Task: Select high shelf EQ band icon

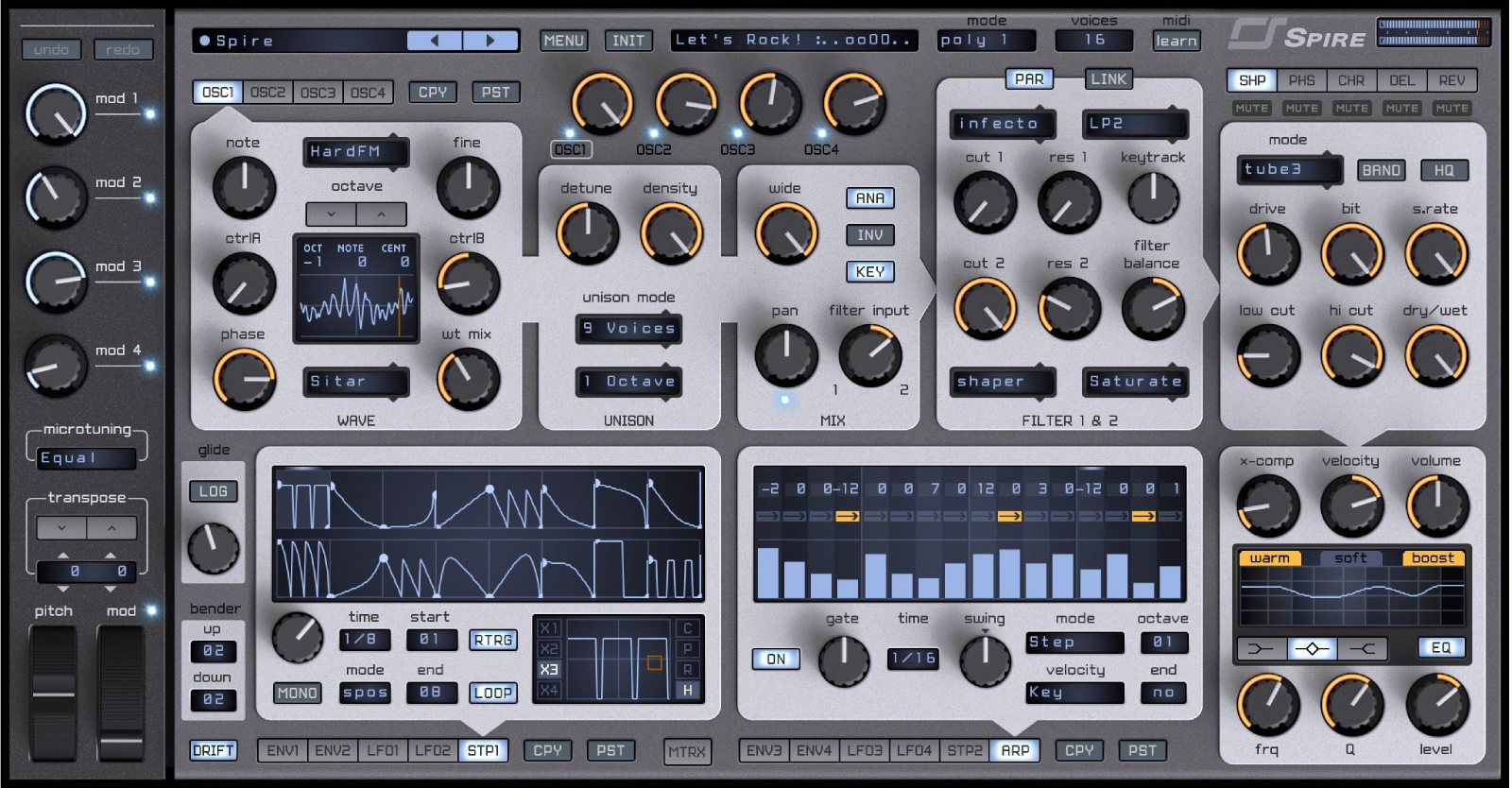Action: [x=1362, y=648]
